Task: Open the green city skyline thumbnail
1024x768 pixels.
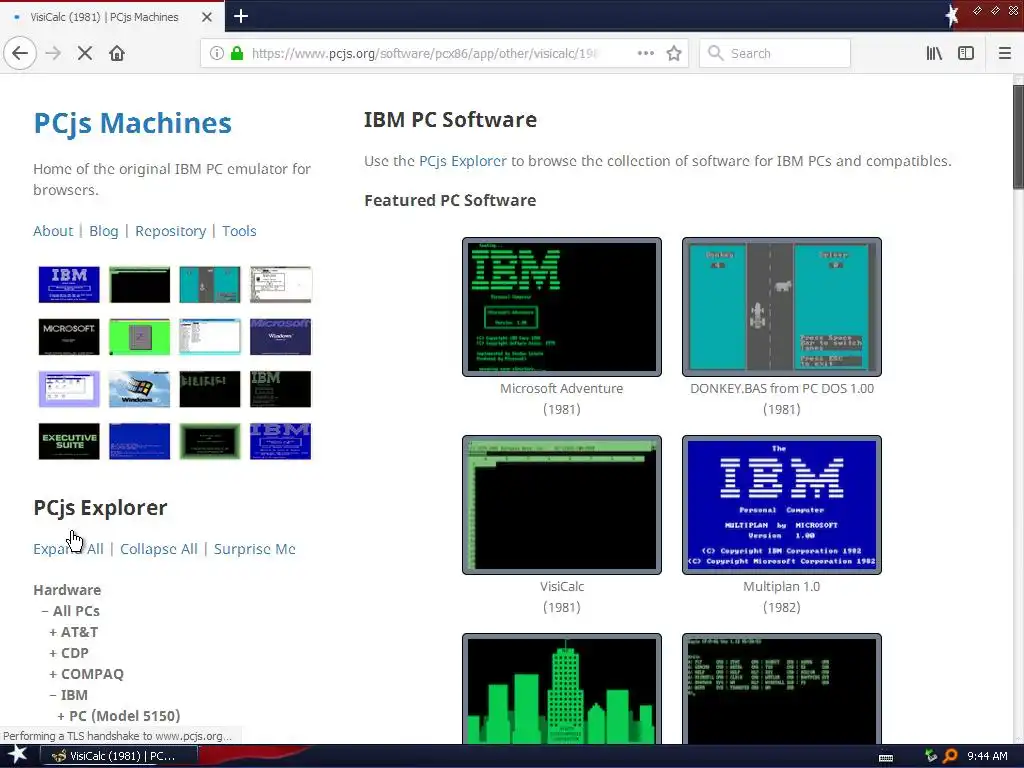Action: [562, 689]
